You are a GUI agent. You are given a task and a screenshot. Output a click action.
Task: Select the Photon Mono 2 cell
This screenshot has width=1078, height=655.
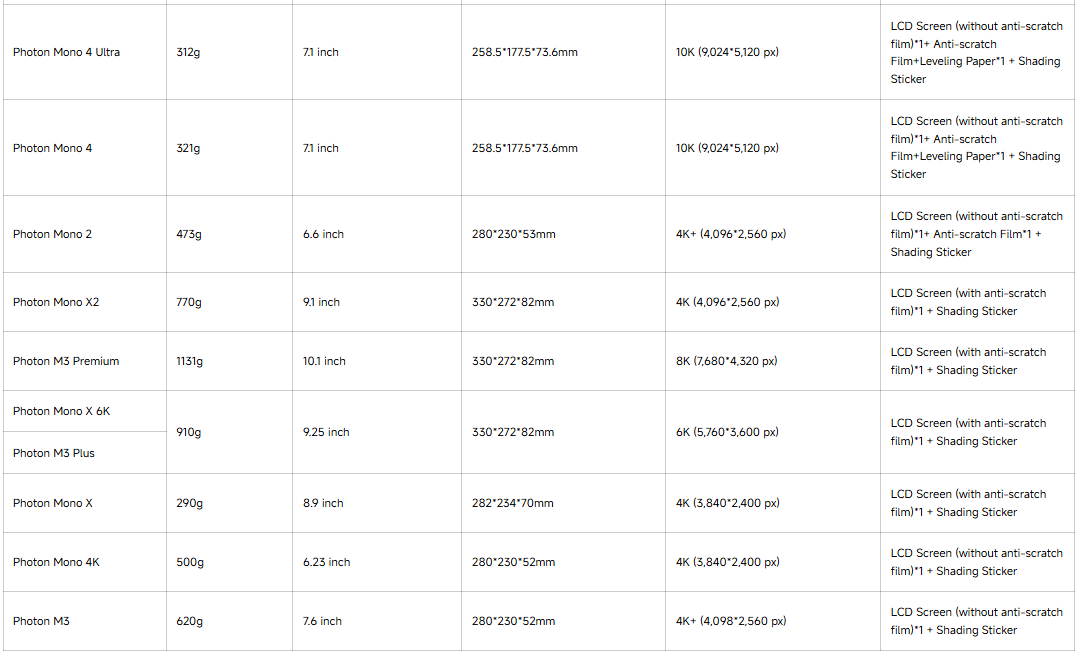(x=52, y=234)
